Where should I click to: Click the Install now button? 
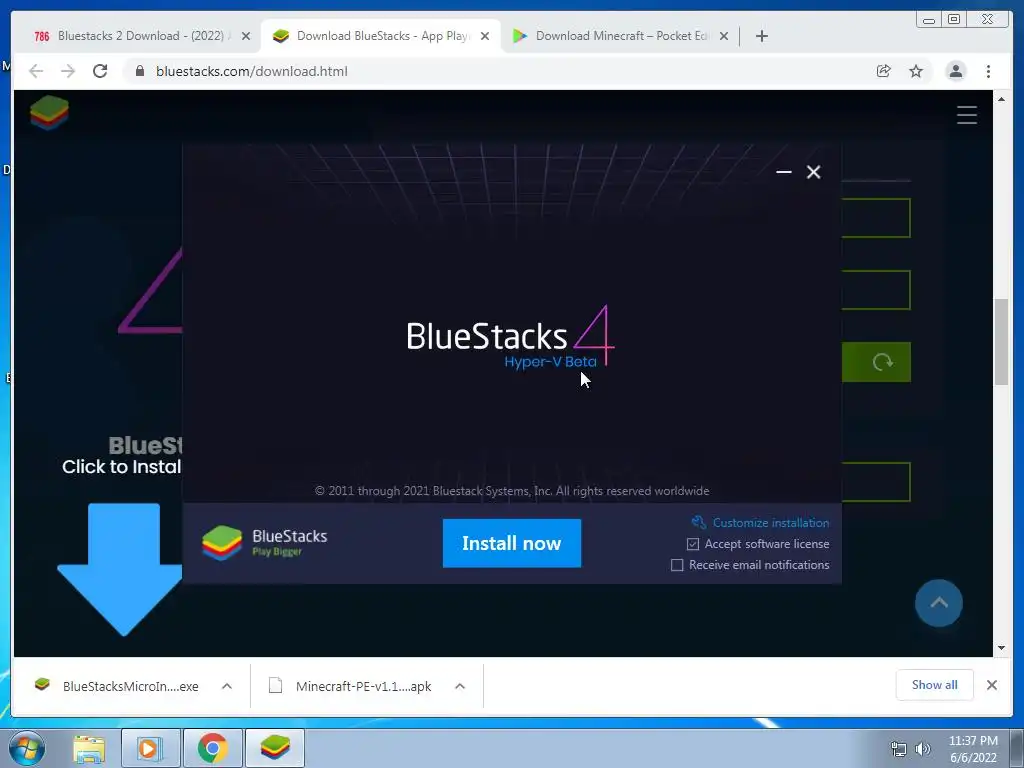coord(511,543)
